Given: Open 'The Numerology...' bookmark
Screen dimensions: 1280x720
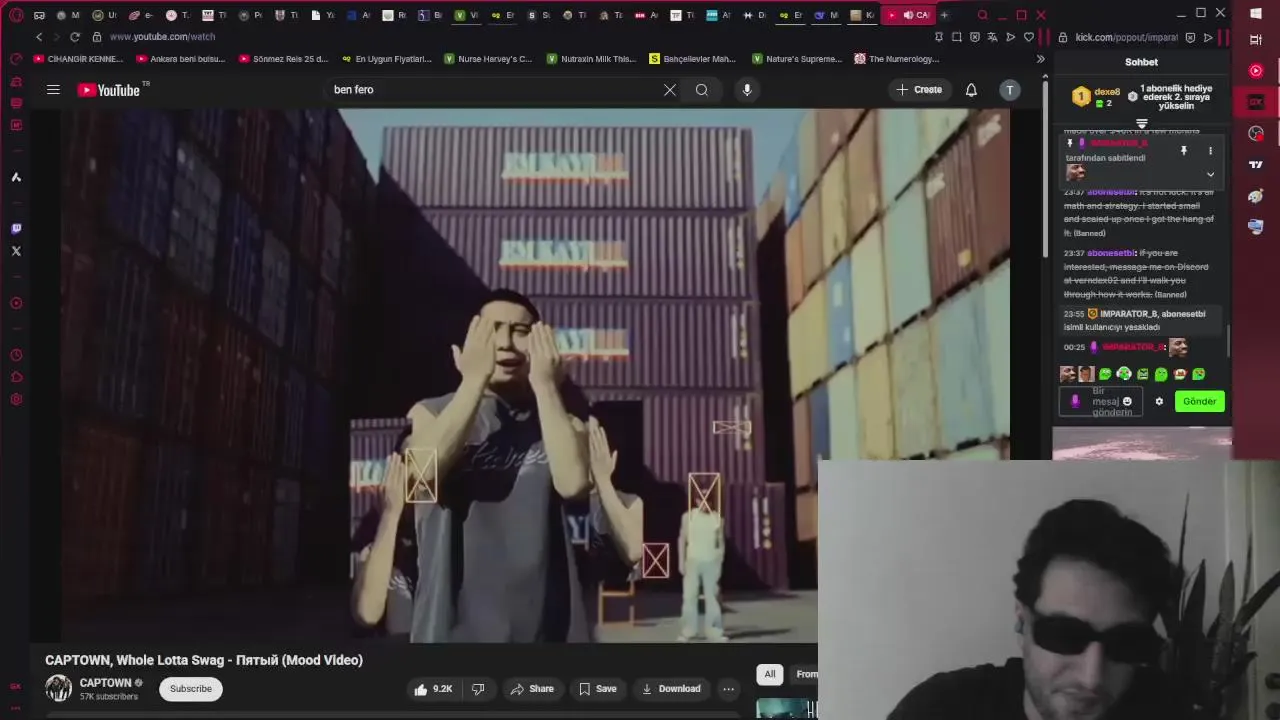Looking at the screenshot, I should [897, 59].
